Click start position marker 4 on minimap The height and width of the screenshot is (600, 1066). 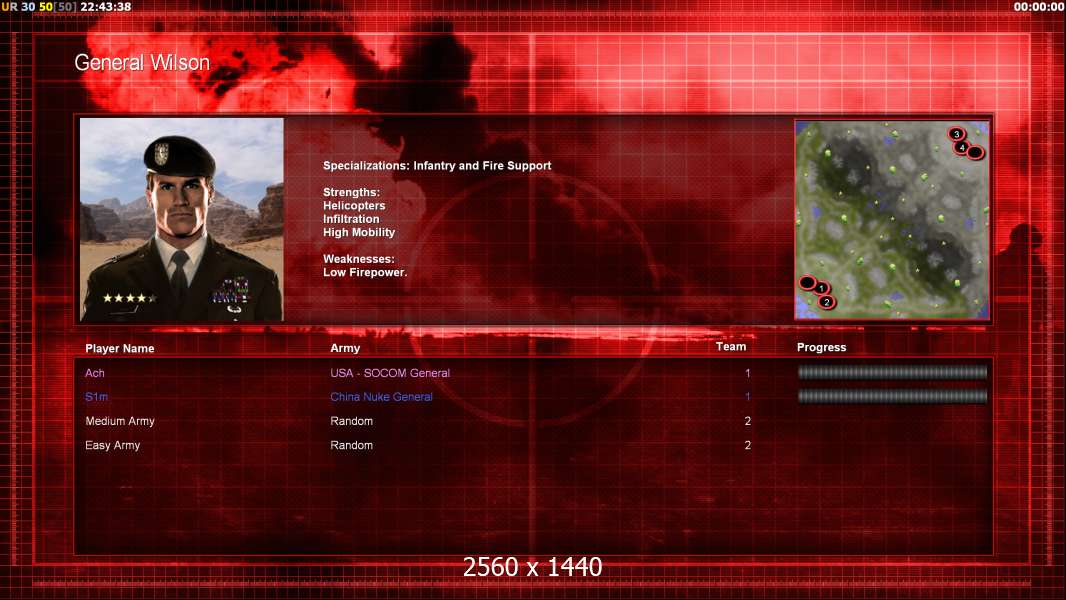[x=962, y=147]
